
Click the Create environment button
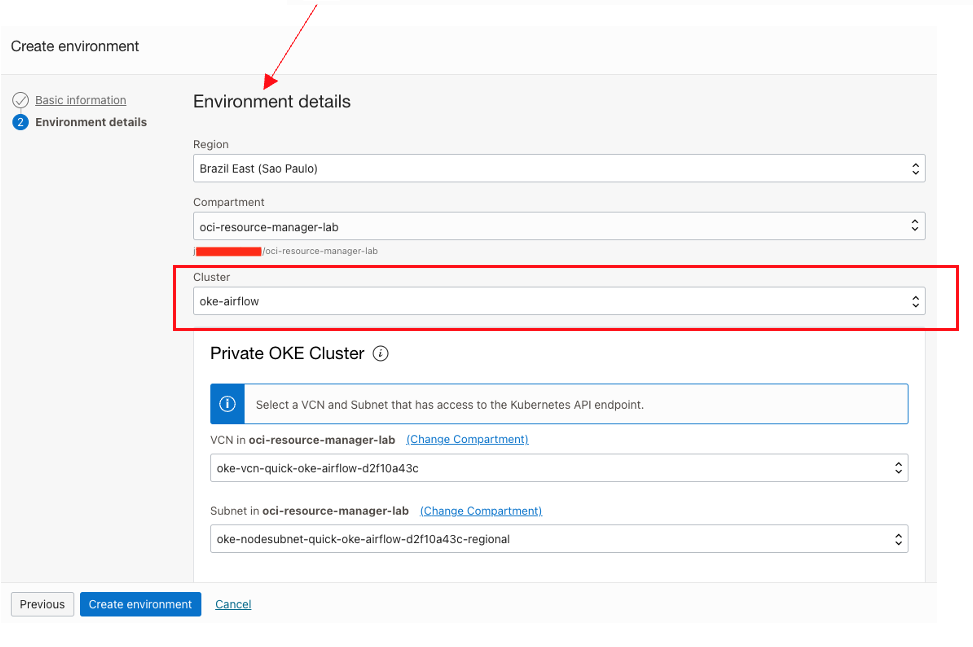click(140, 604)
